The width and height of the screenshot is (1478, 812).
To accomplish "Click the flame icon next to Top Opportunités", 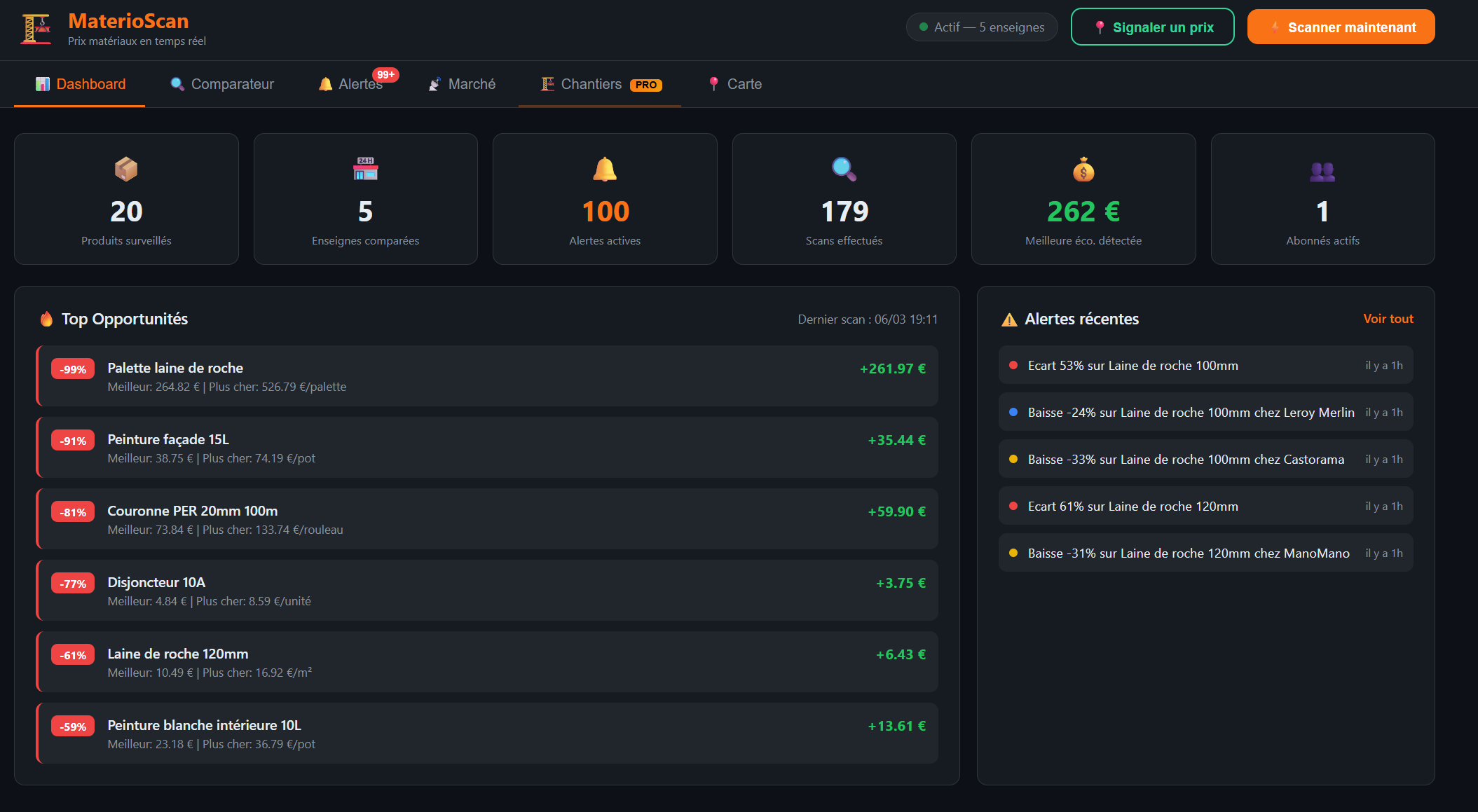I will coord(46,319).
